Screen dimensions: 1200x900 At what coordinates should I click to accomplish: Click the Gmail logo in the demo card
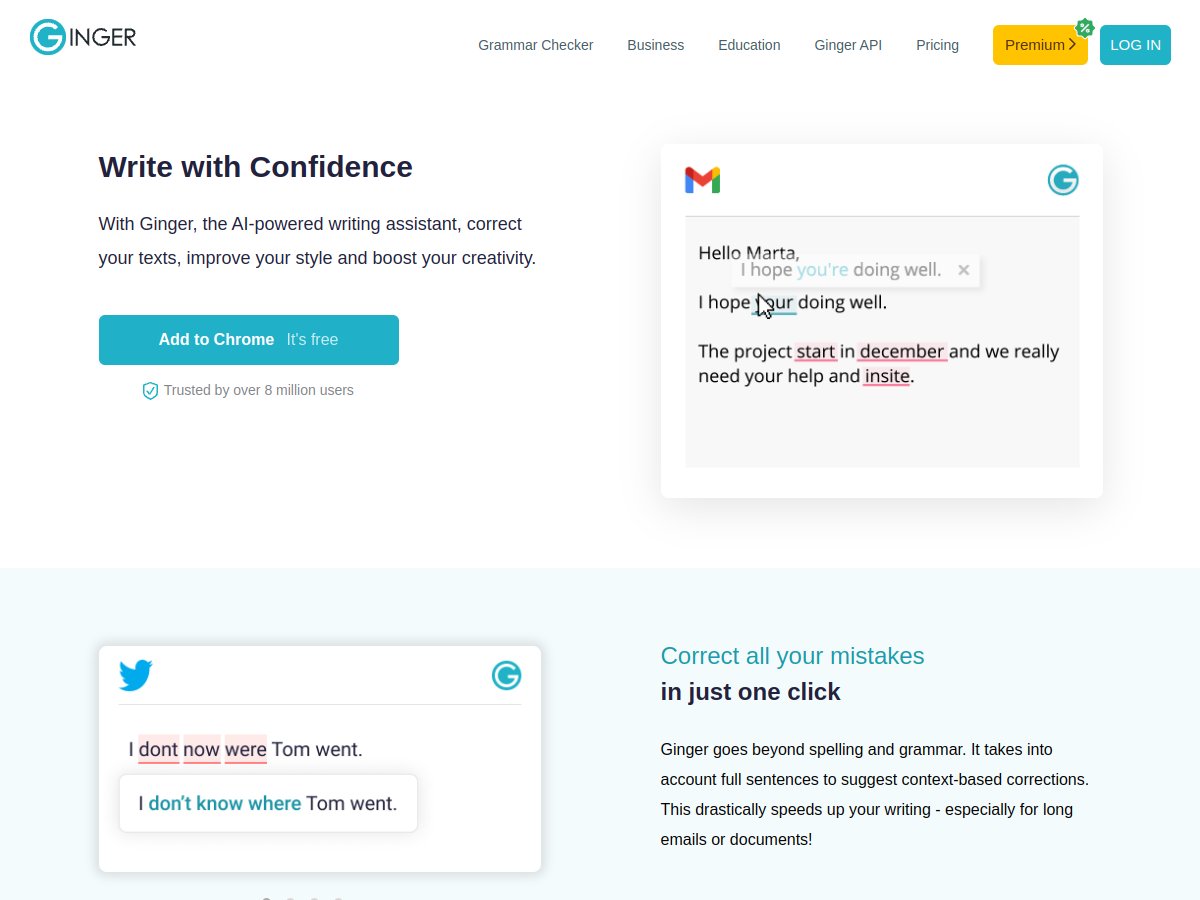point(702,180)
